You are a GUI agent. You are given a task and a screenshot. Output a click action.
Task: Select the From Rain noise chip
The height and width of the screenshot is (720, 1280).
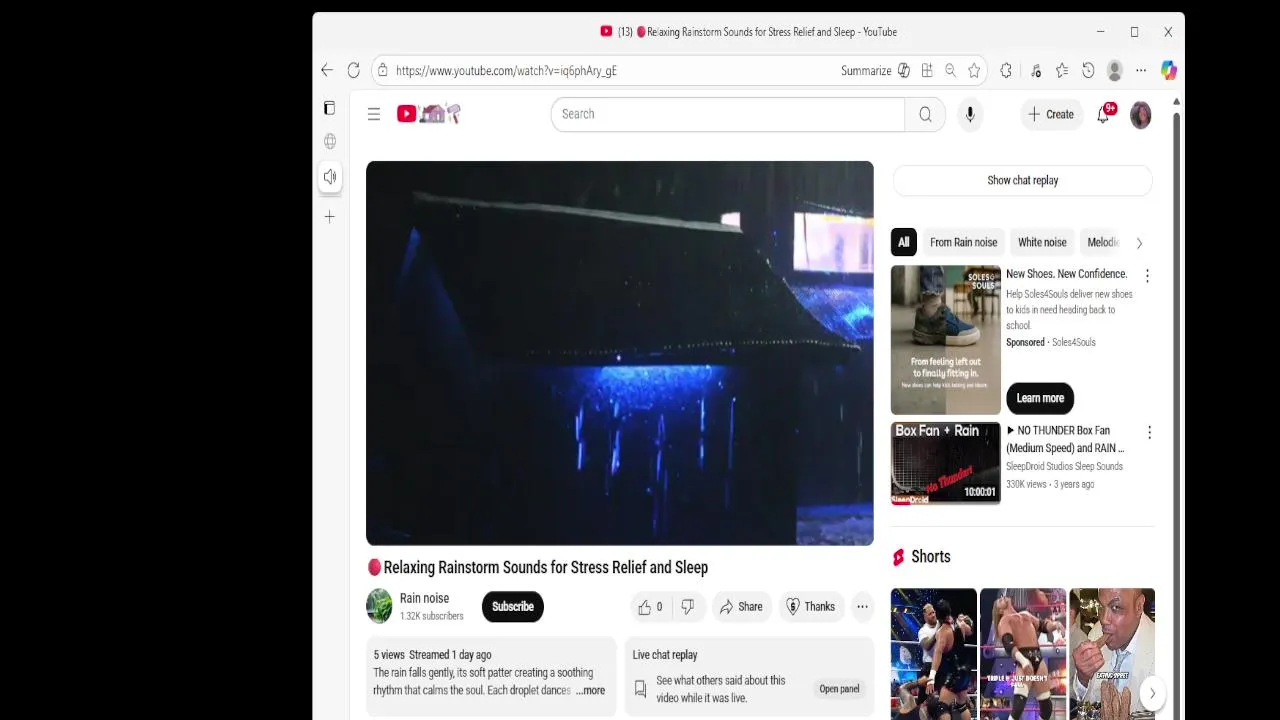pos(963,242)
